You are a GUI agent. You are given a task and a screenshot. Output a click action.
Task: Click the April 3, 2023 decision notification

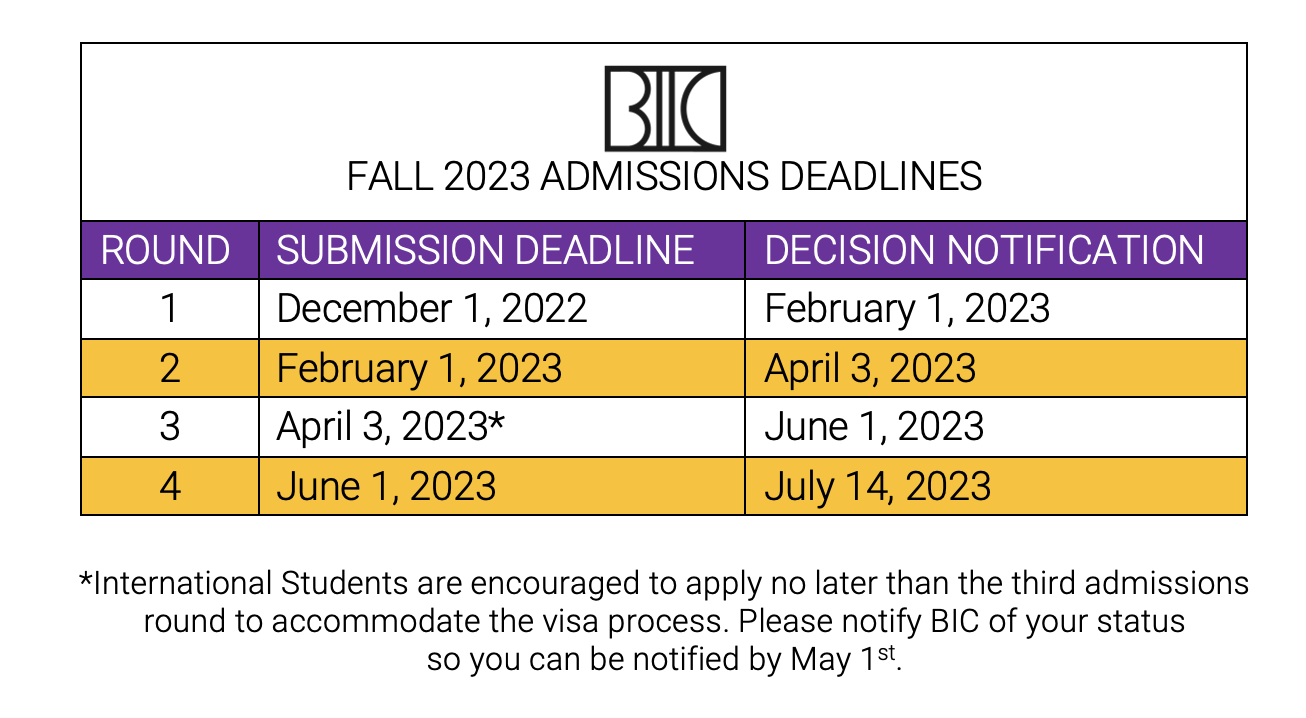tap(870, 369)
